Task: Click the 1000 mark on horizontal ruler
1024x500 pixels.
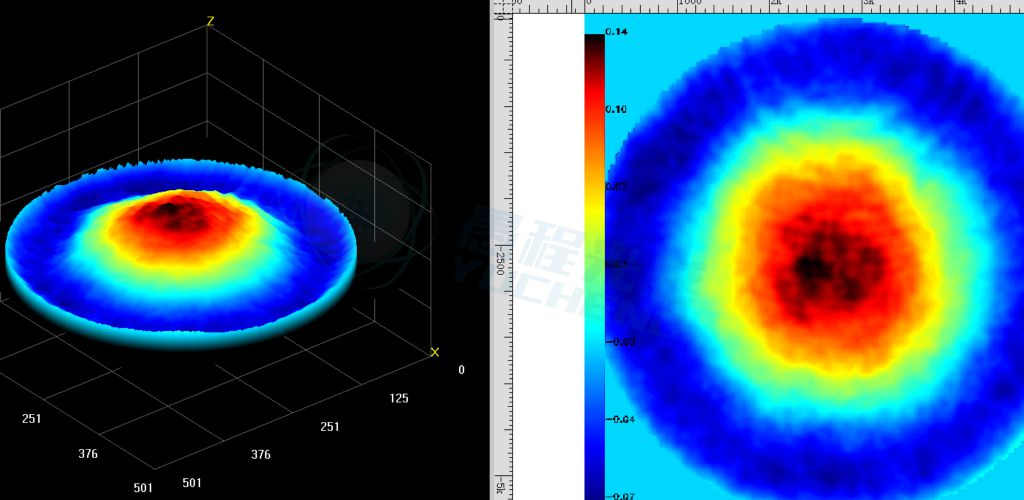Action: (690, 3)
